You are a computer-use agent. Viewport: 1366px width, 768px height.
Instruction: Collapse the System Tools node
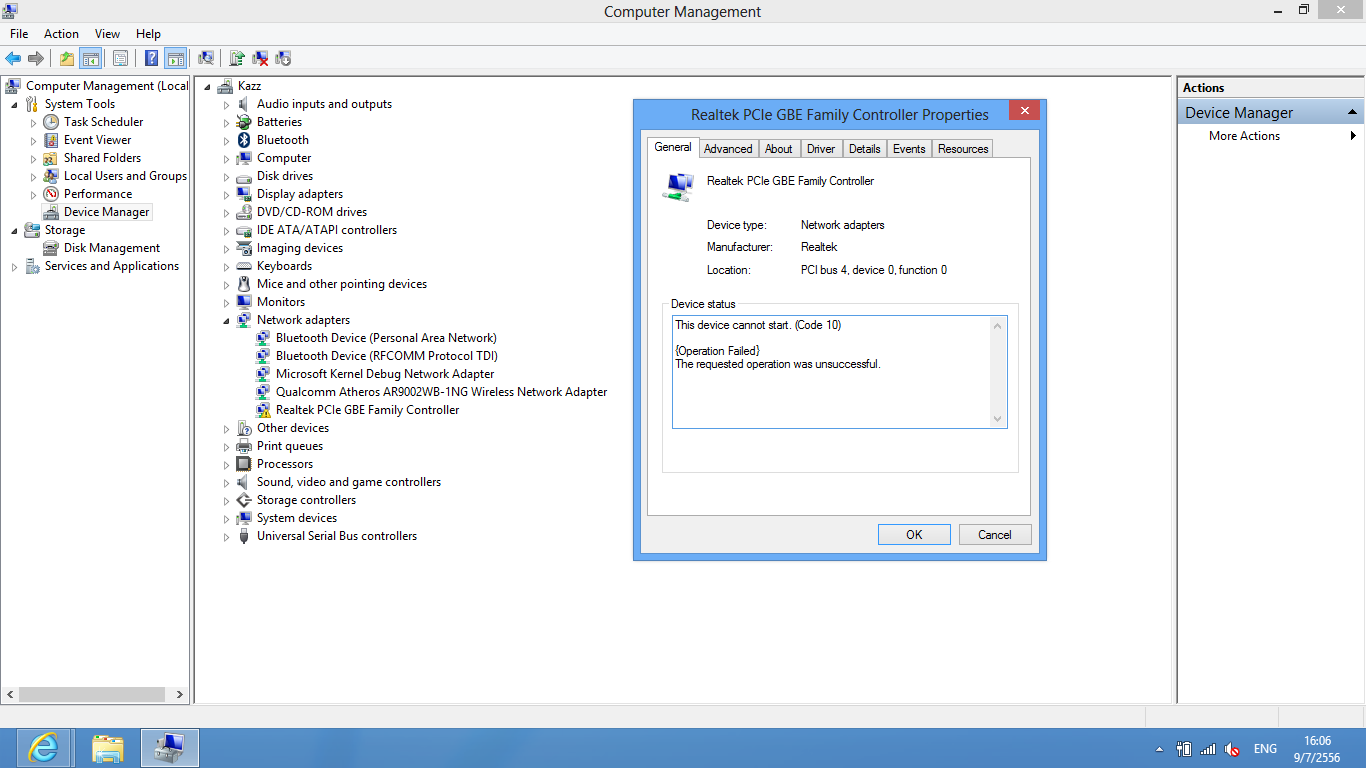coord(14,105)
